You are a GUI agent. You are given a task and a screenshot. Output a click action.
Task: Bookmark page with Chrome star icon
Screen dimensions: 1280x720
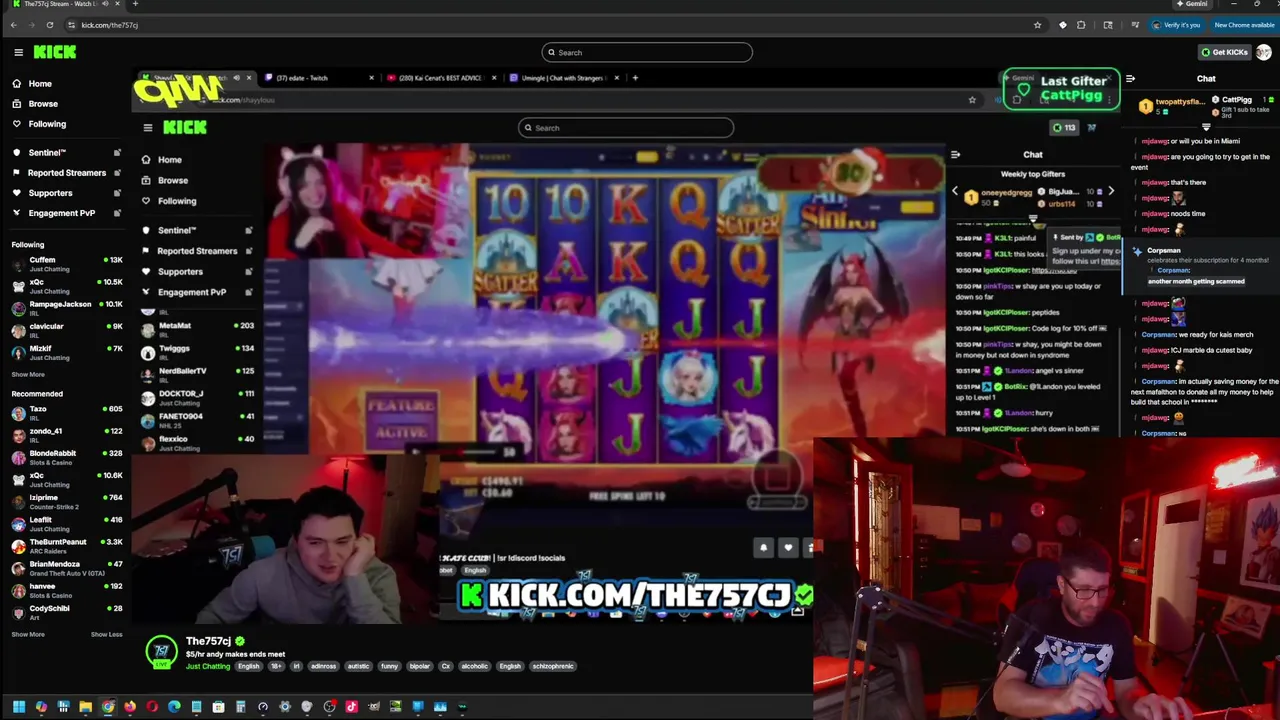click(1037, 25)
